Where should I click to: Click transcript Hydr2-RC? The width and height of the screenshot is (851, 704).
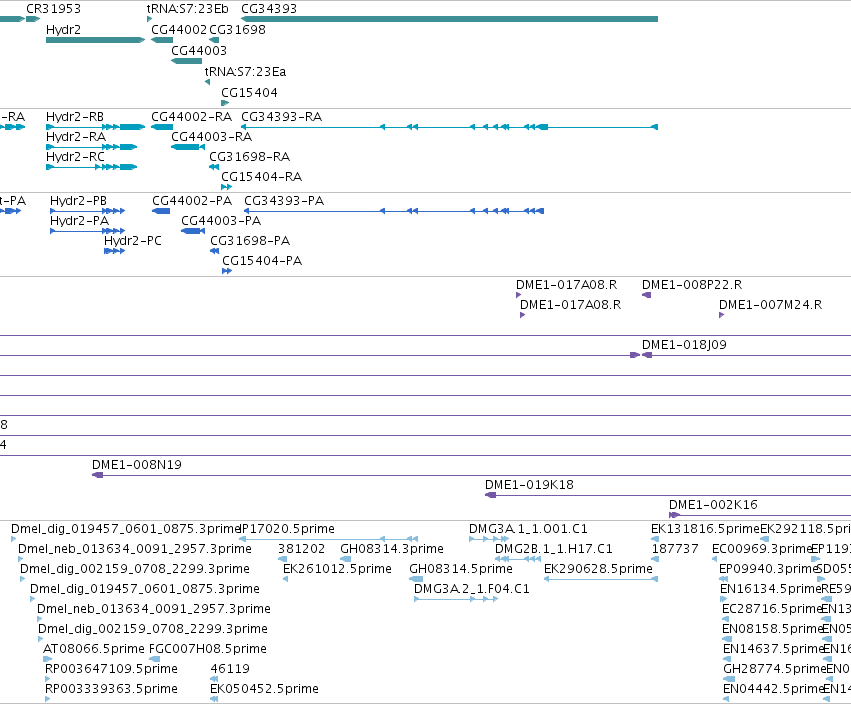tap(92, 167)
